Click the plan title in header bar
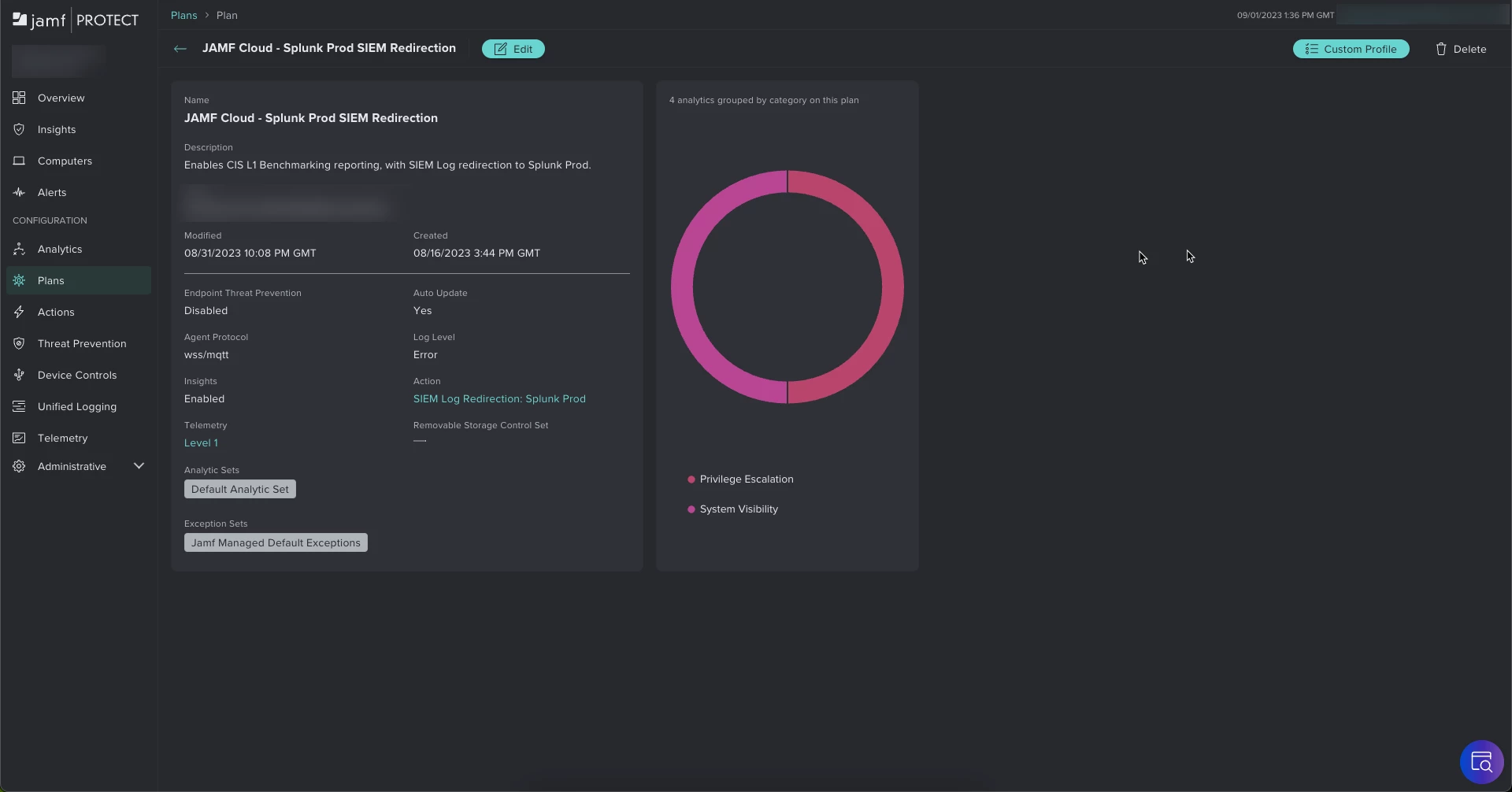 click(329, 48)
